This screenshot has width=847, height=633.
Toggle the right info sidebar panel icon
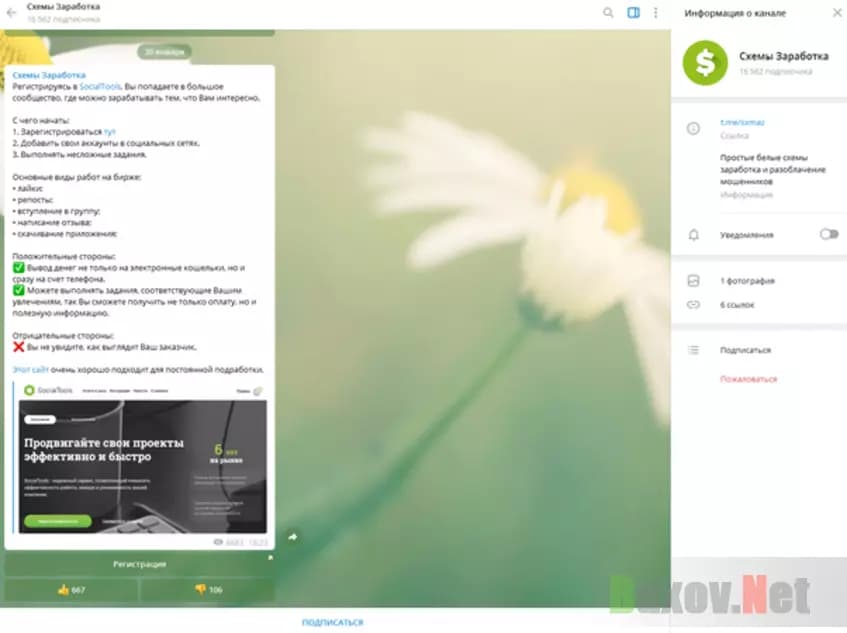632,13
